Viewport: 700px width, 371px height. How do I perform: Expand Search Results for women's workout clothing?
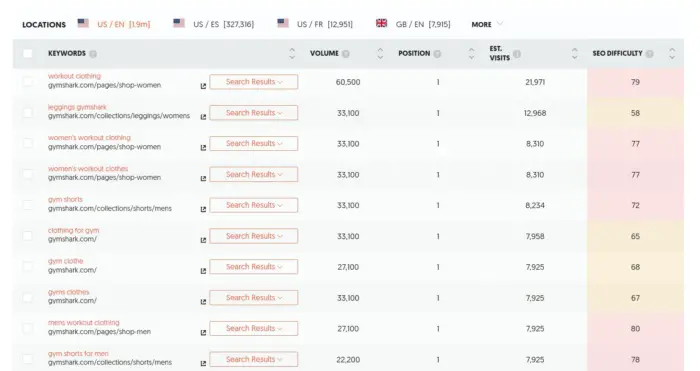click(254, 143)
